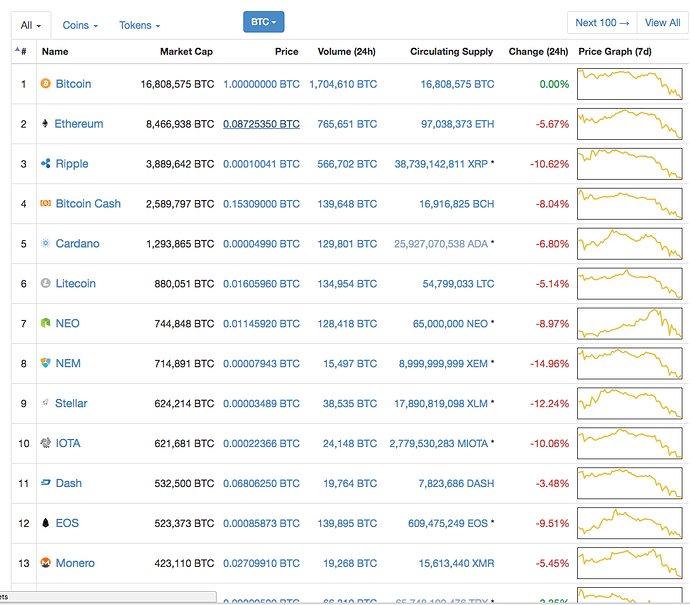Click the Bitcoin coin logo icon
Viewport: 690px width, 605px height.
[45, 84]
